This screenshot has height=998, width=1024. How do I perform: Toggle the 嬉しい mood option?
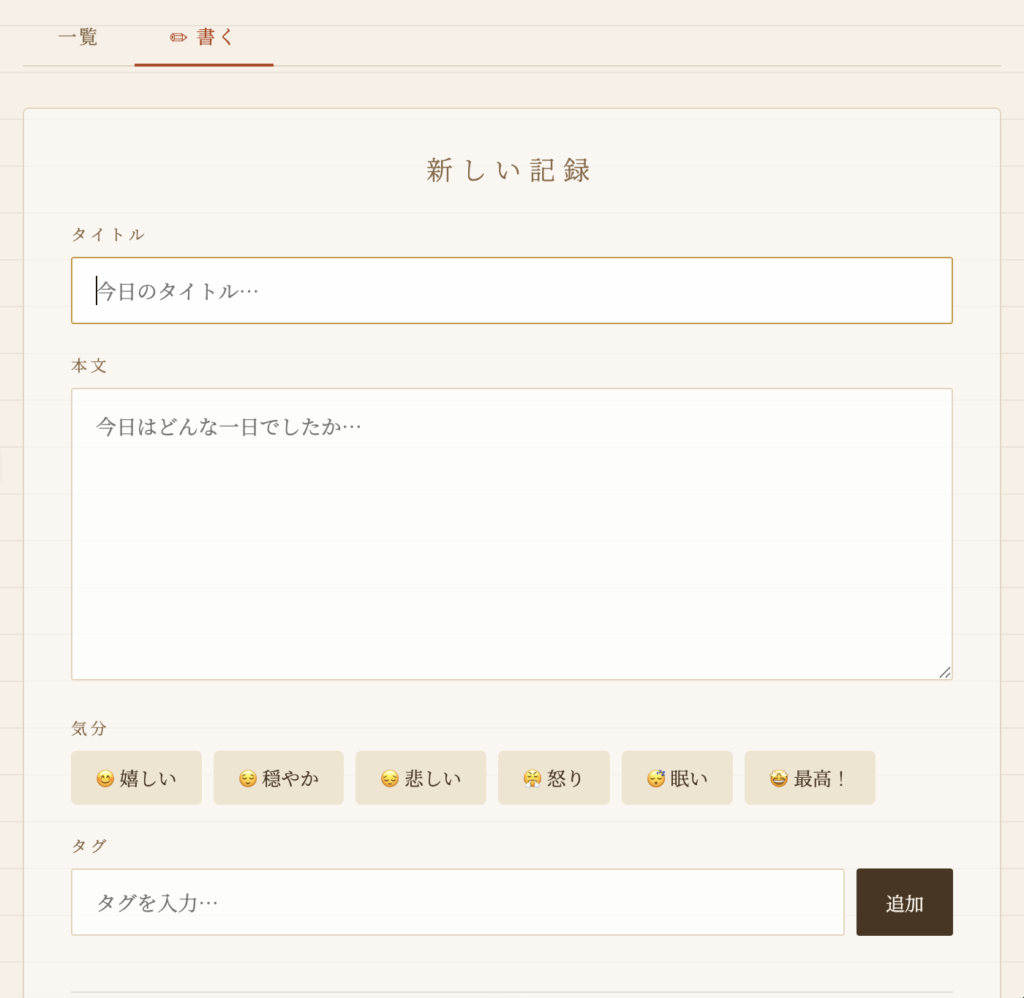136,778
